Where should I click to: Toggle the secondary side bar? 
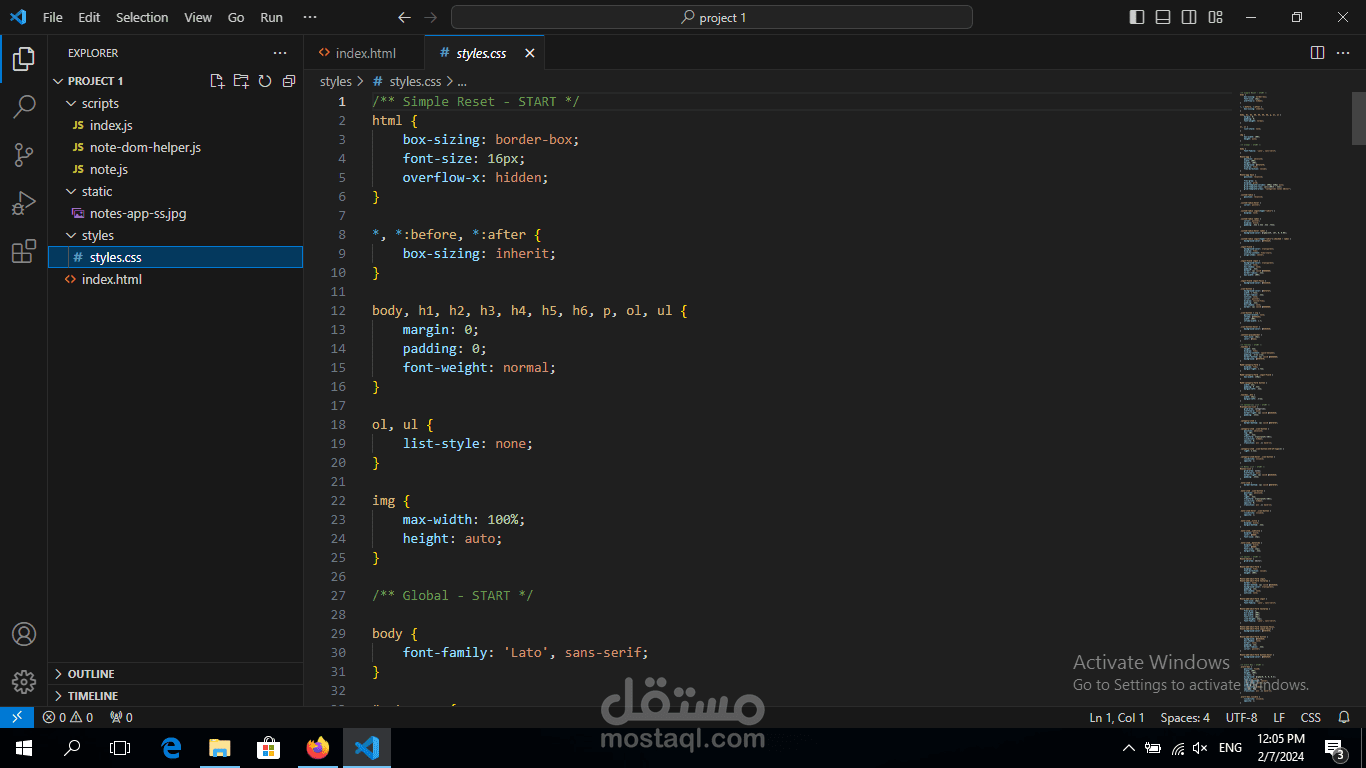(1189, 17)
